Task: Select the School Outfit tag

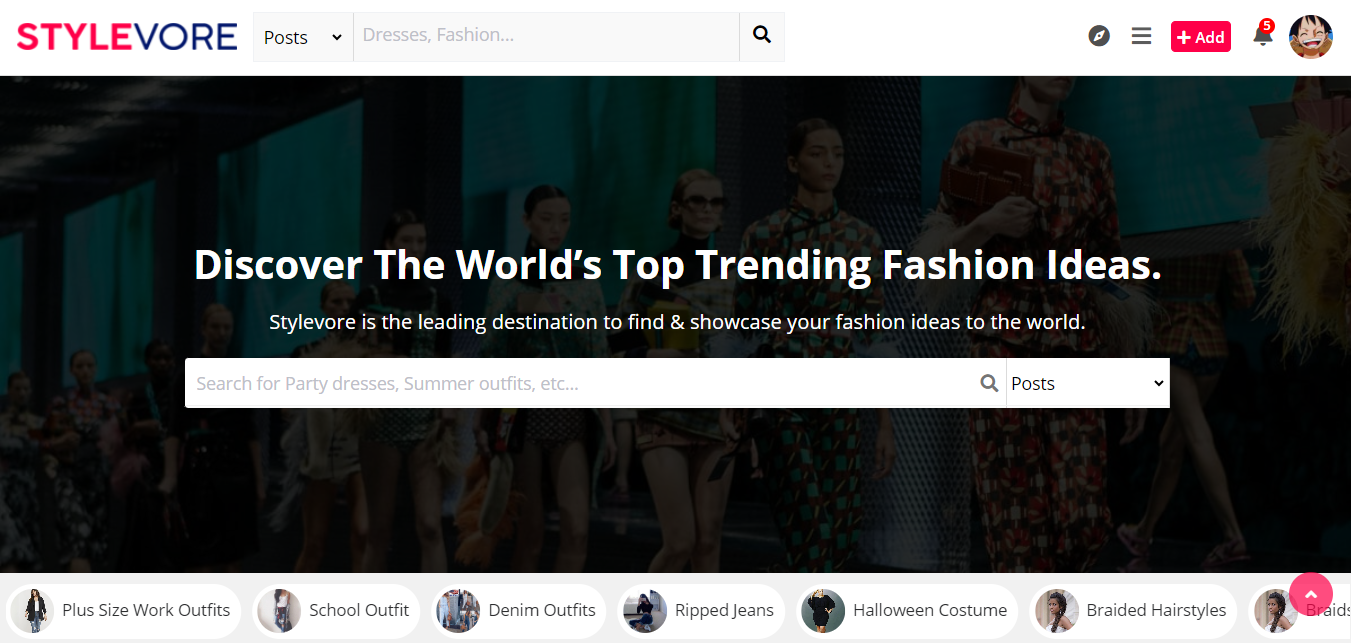Action: pyautogui.click(x=358, y=610)
